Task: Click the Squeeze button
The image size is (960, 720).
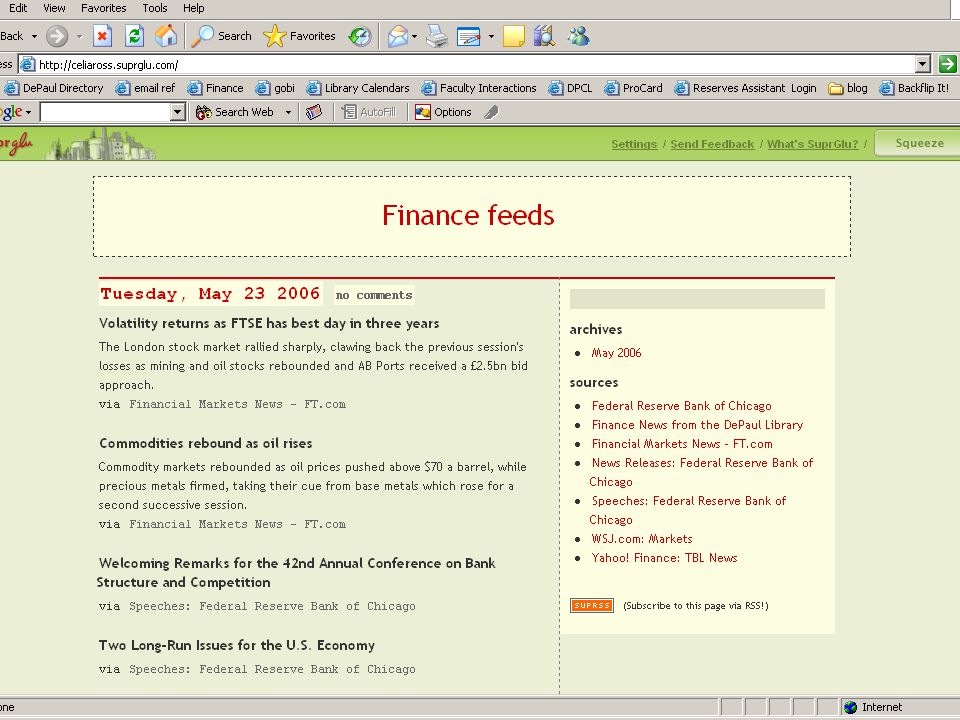Action: tap(919, 143)
